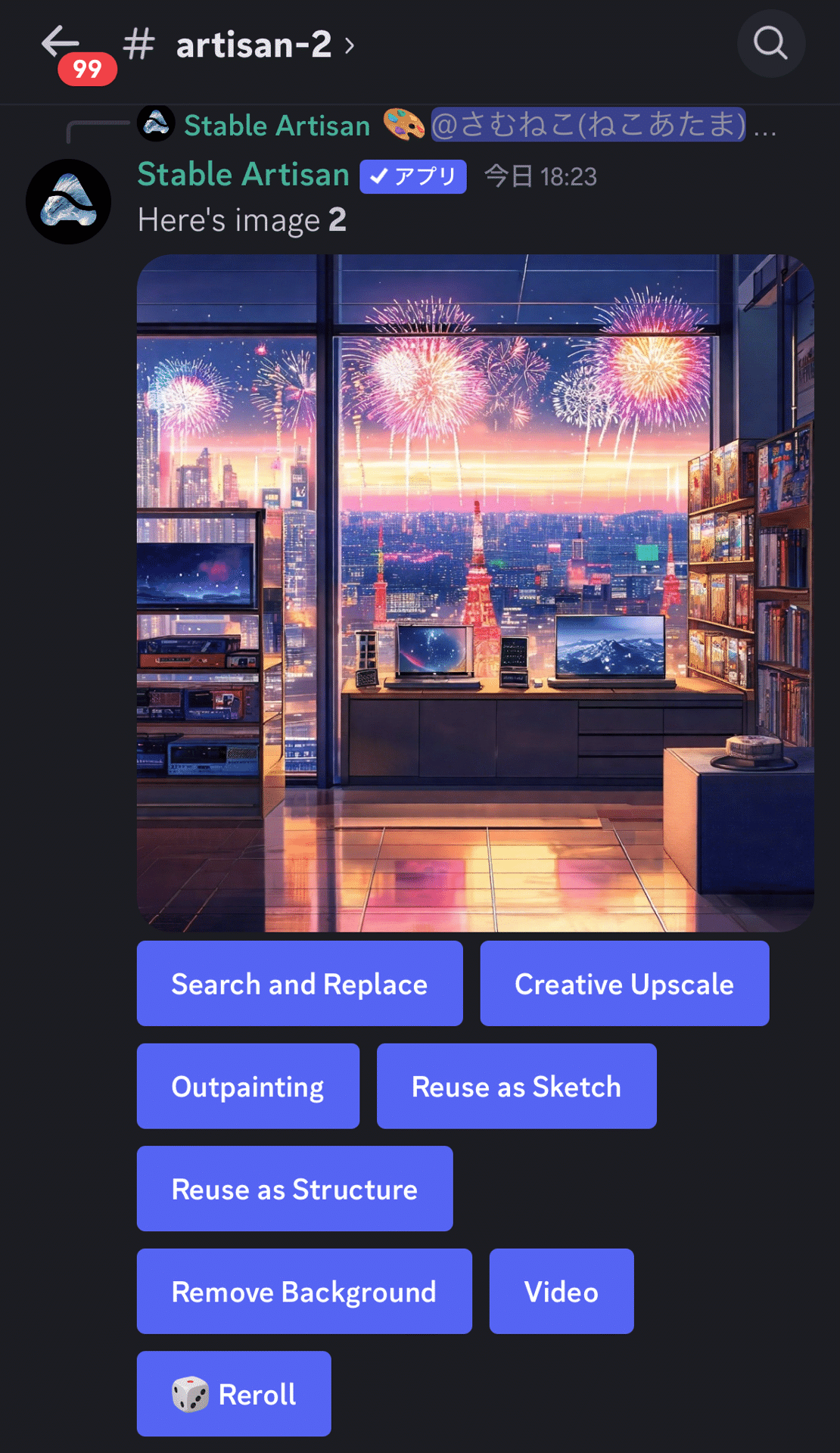840x1453 pixels.
Task: Tap the 99 unread notifications badge
Action: point(87,70)
